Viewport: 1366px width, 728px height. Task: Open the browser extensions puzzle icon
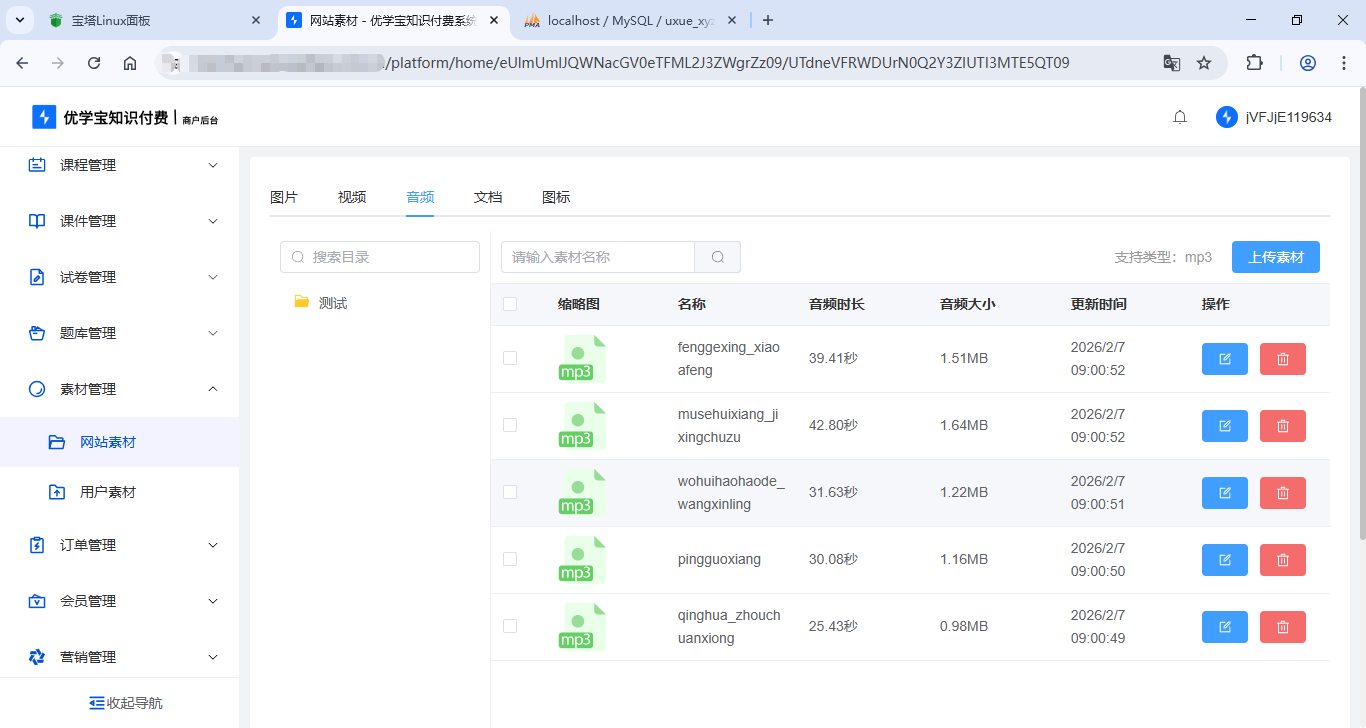1254,63
